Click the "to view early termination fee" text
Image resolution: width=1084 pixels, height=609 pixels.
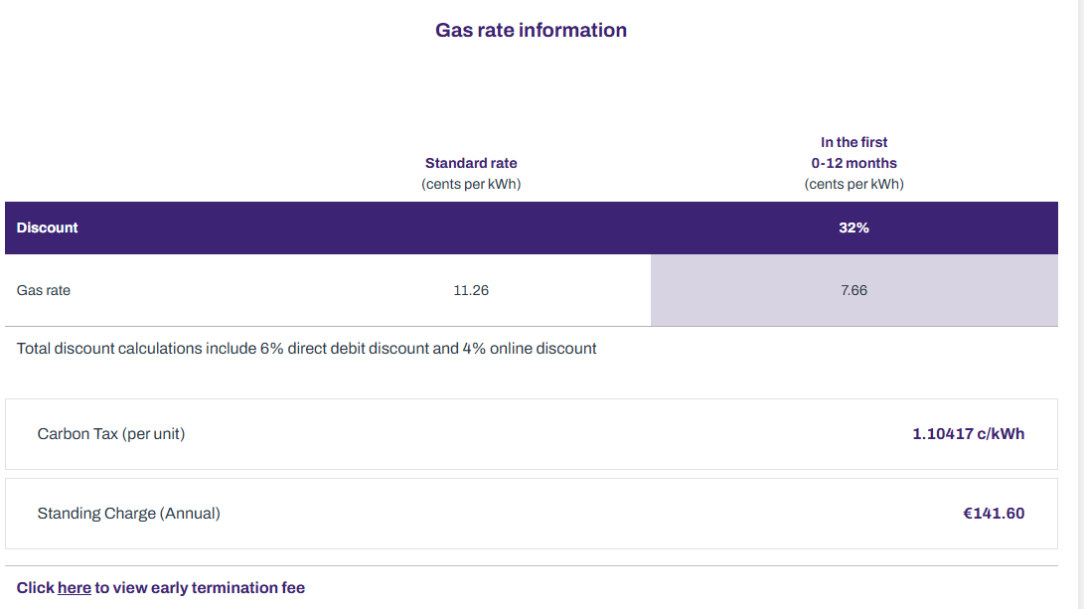(x=200, y=588)
